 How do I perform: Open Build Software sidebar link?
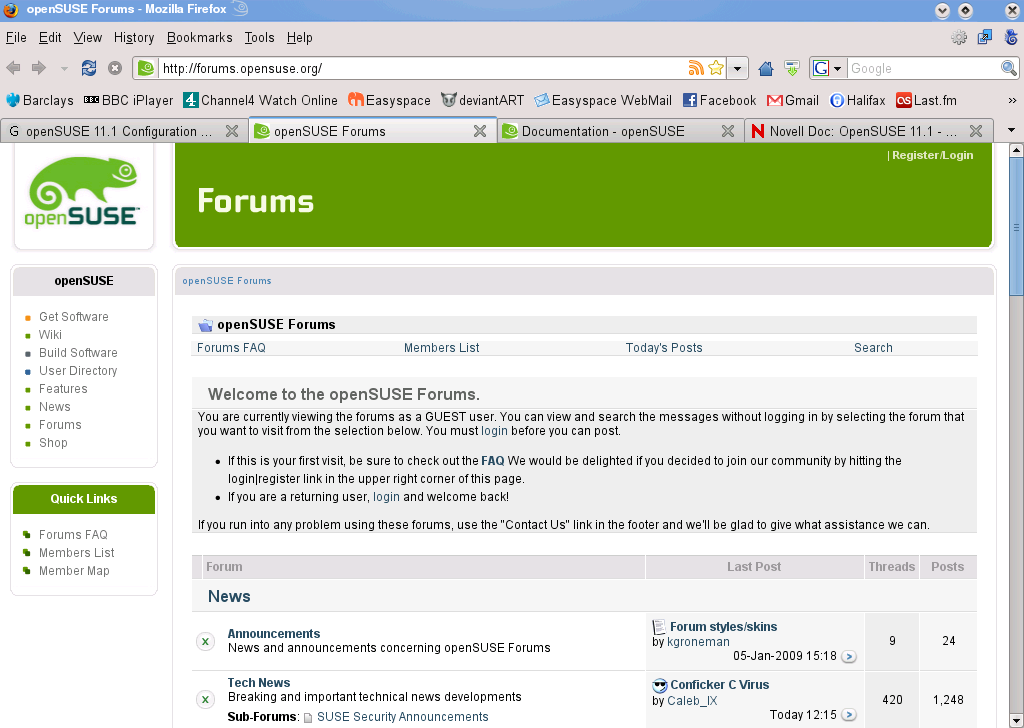[78, 353]
